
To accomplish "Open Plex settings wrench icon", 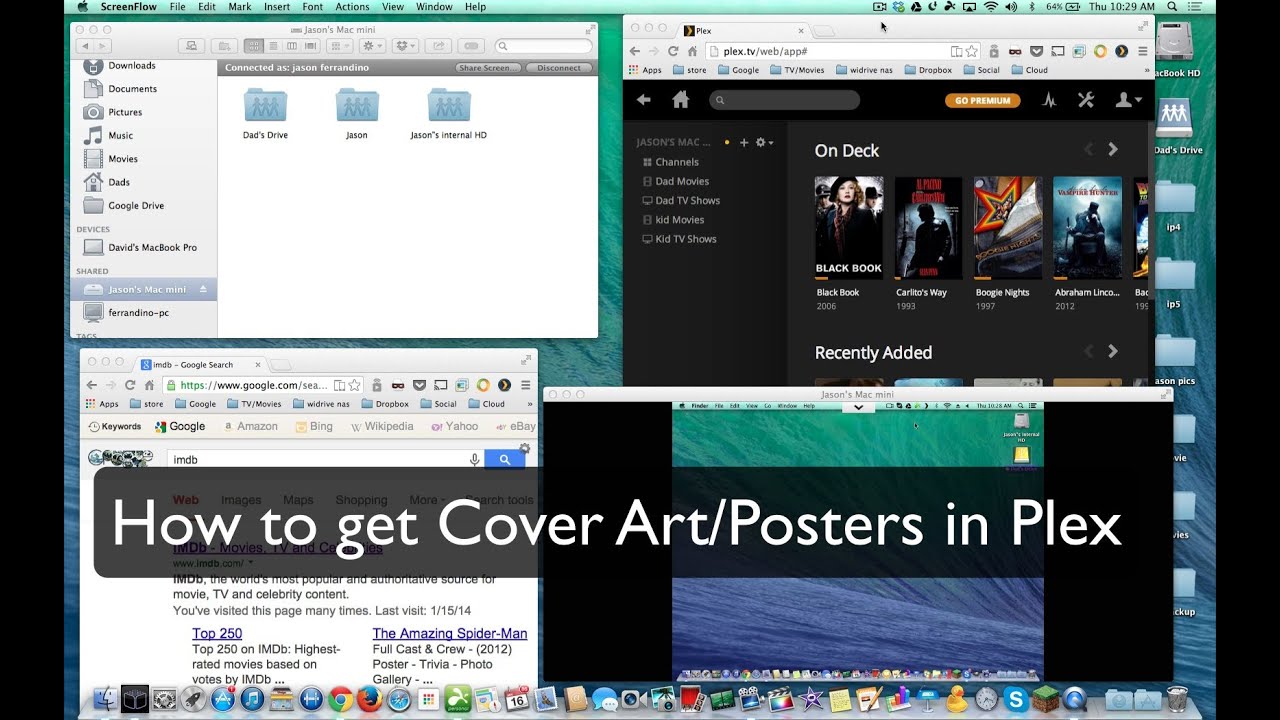I will coord(1086,100).
